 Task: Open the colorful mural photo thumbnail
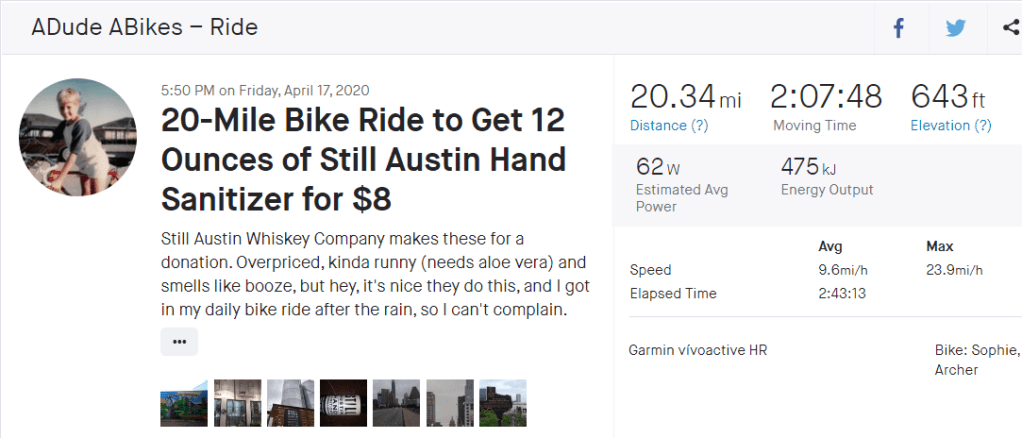[x=184, y=403]
